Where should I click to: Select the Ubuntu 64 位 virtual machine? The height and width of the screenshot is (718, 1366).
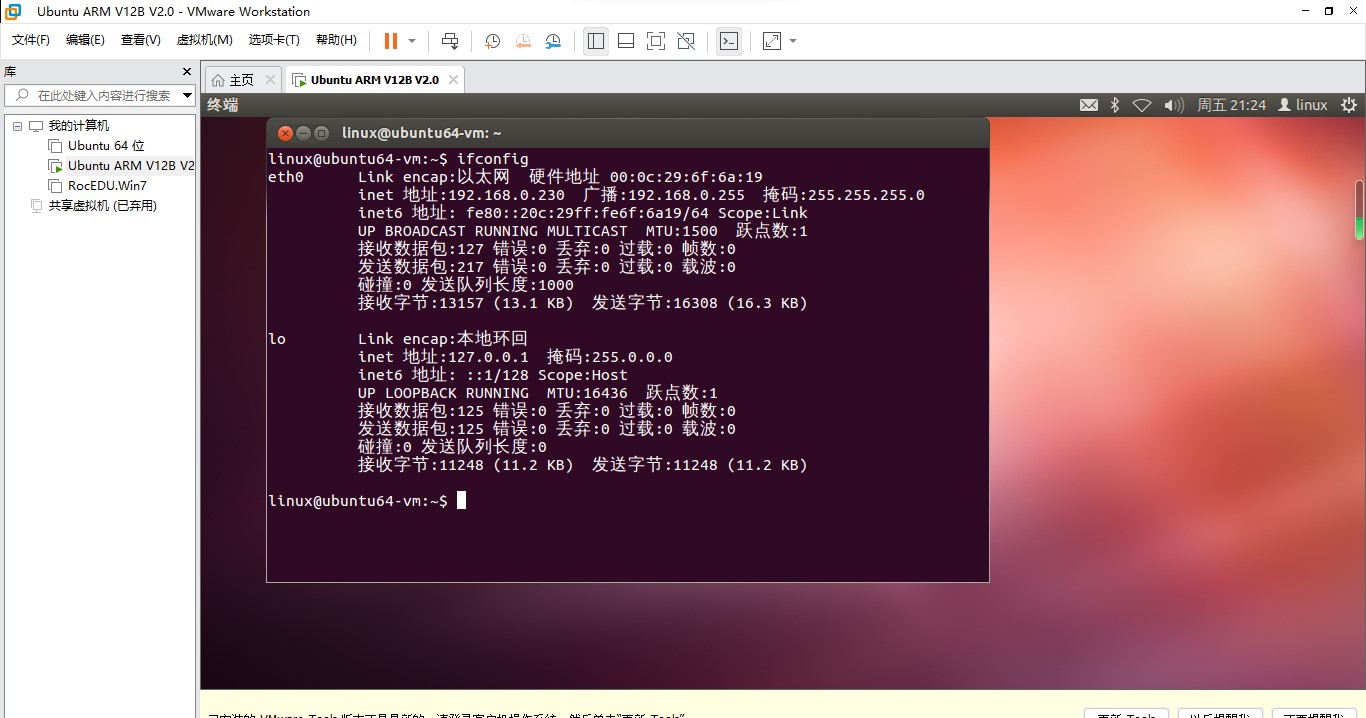pos(106,146)
